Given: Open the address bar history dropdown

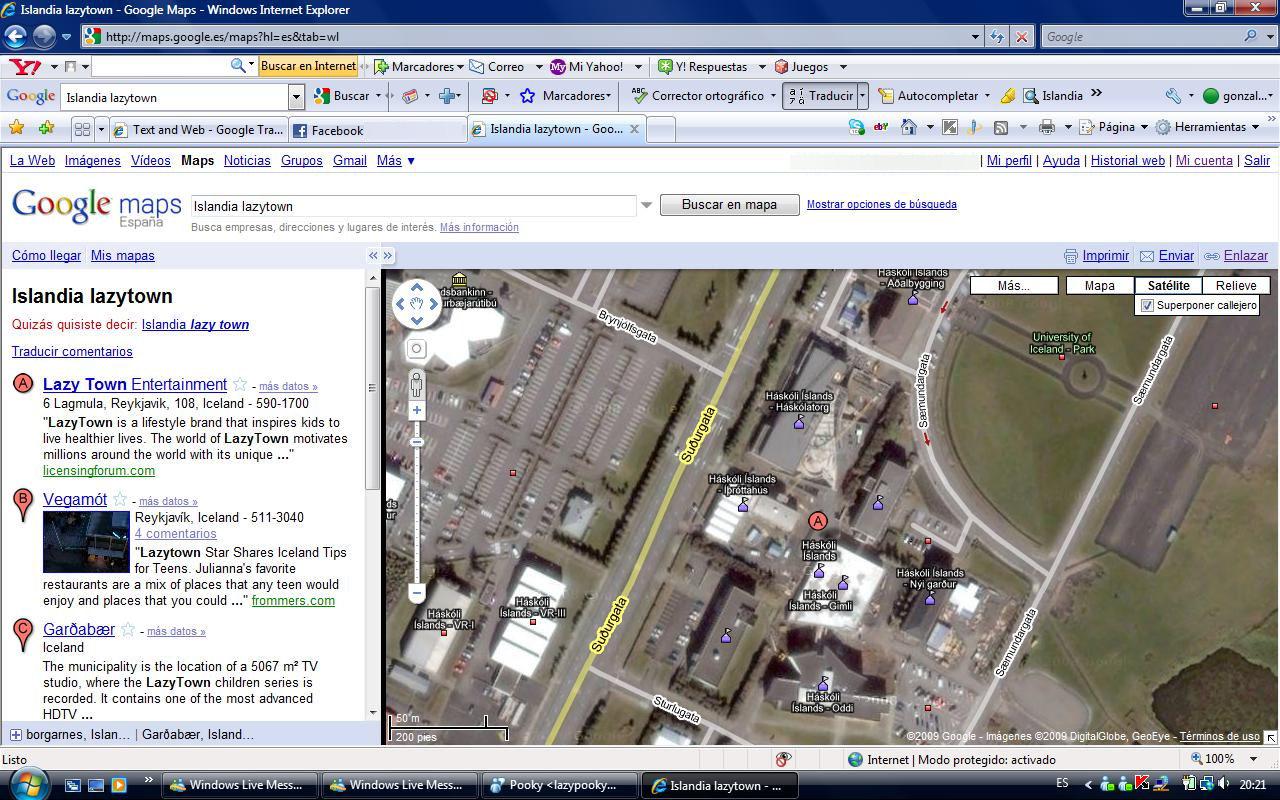Looking at the screenshot, I should (x=976, y=37).
